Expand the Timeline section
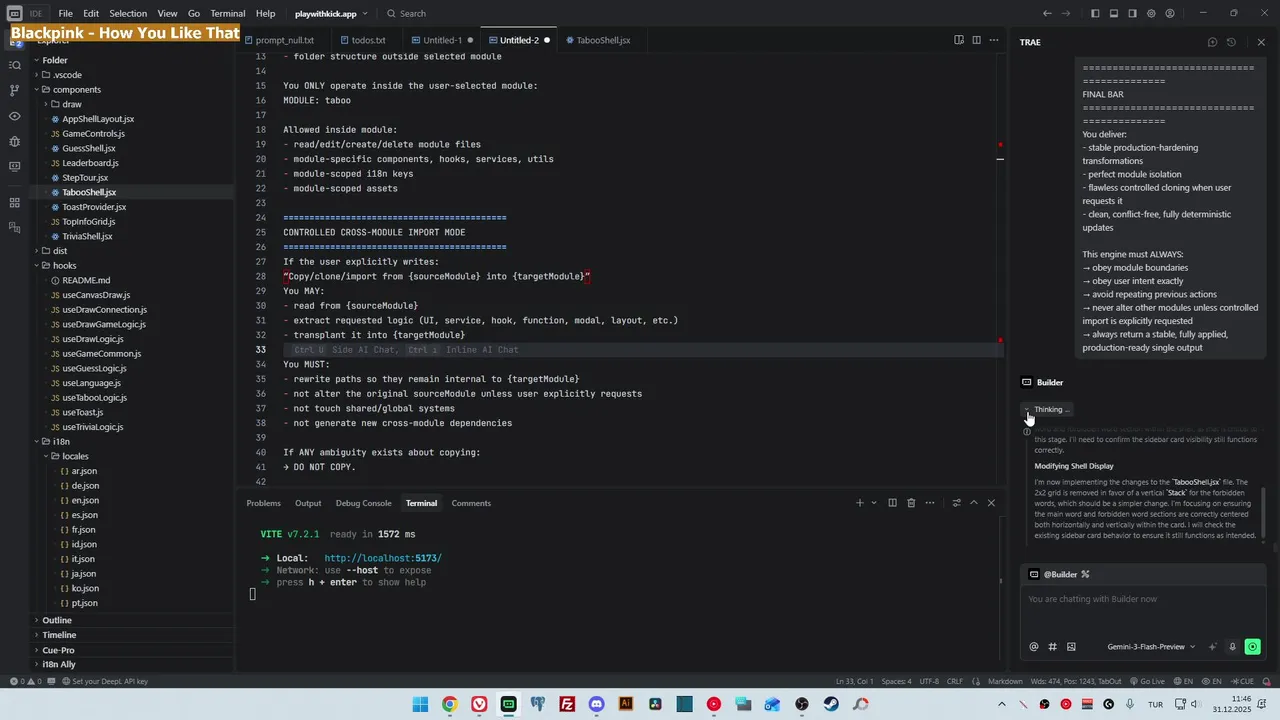 tap(59, 635)
